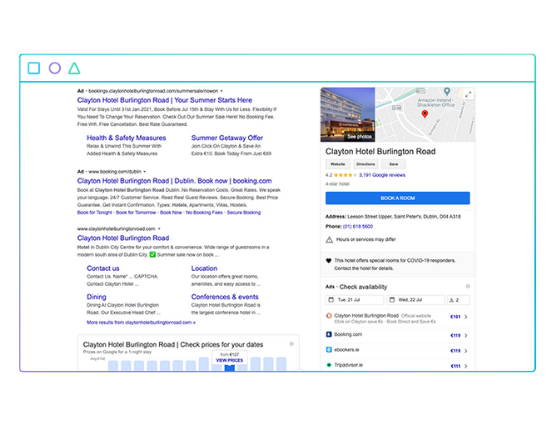Click the Tripadvisor.ie row name

(x=348, y=365)
